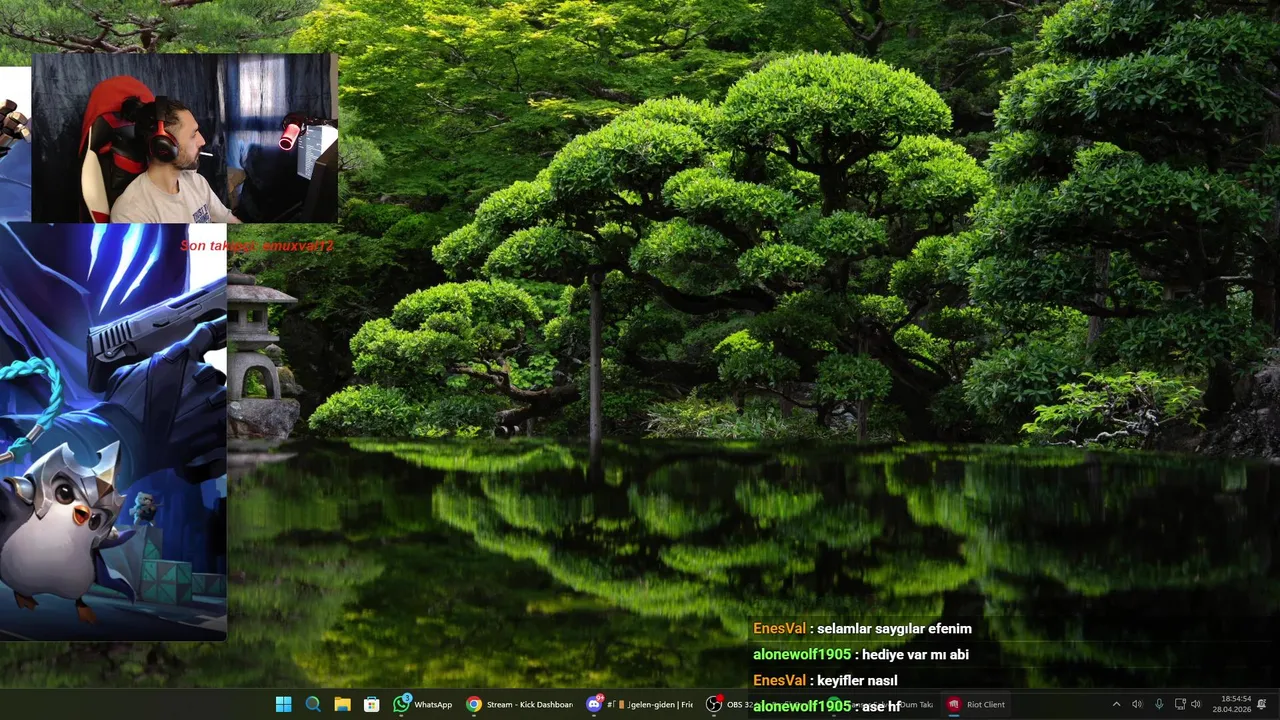Open network and display tray icon

1179,704
